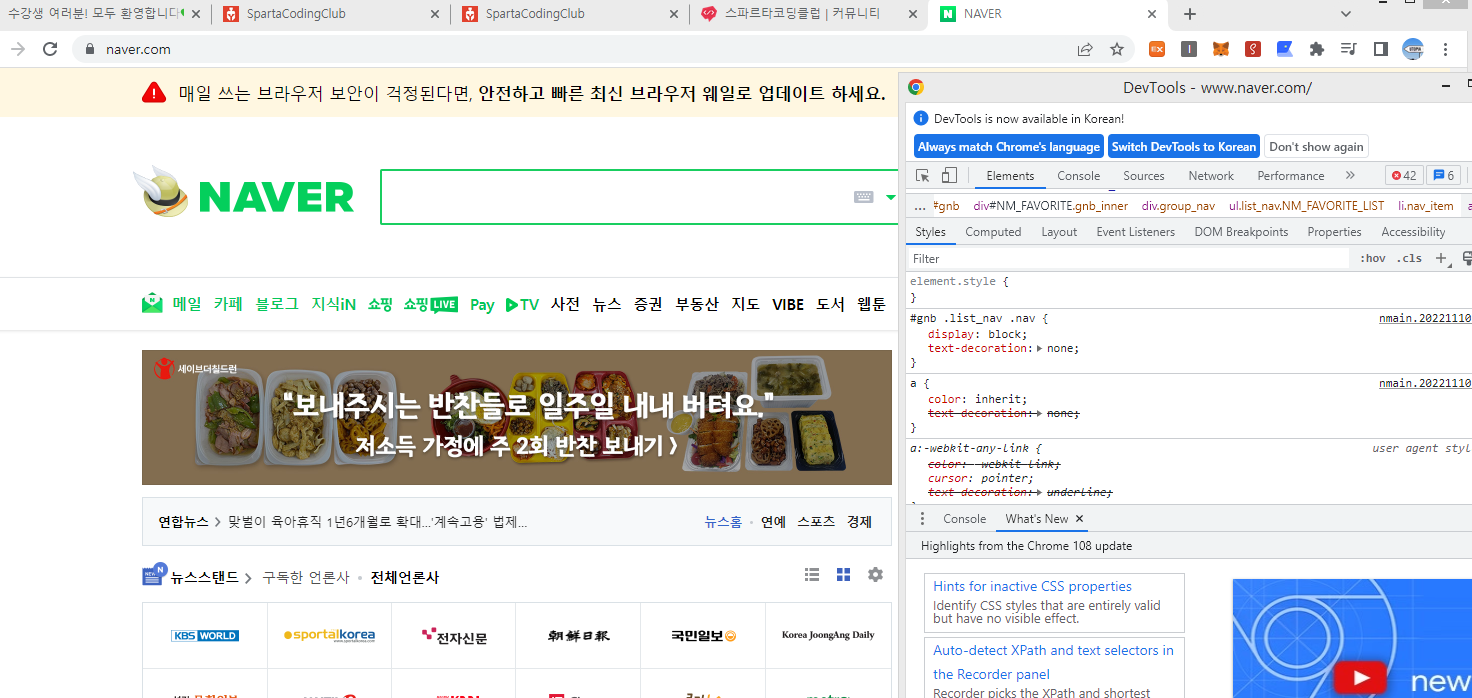This screenshot has width=1472, height=698.
Task: Open the Event Listeners tab
Action: point(1136,232)
